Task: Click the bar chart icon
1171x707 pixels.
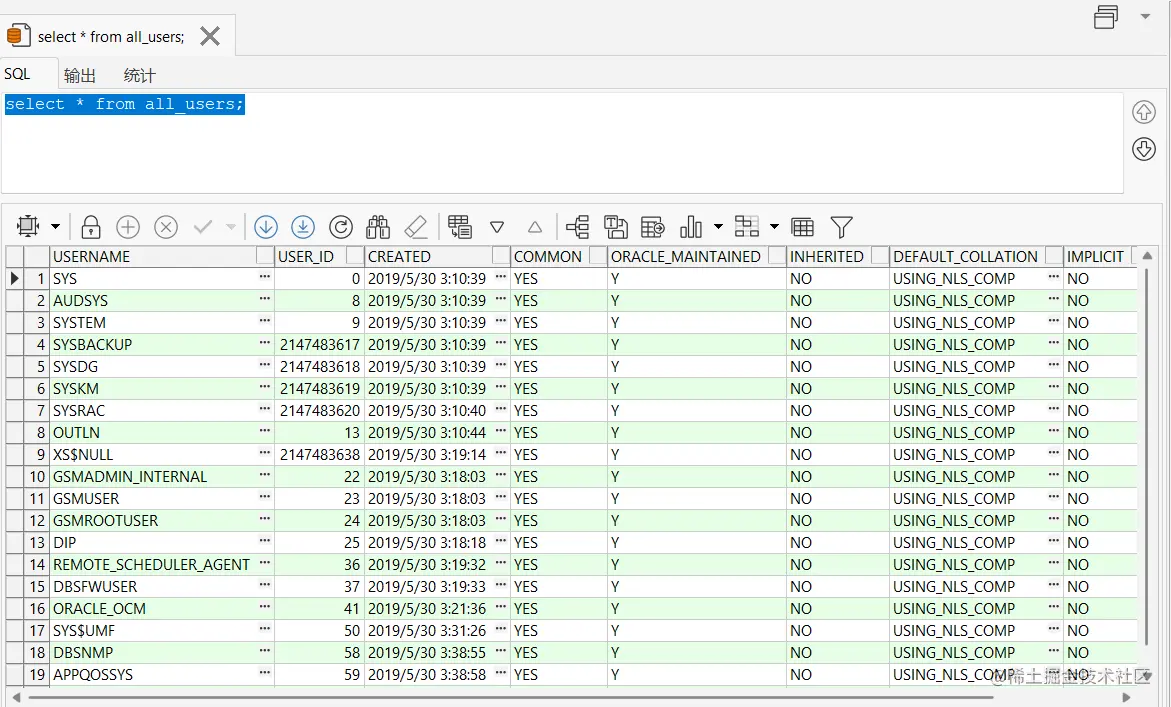Action: pos(691,226)
